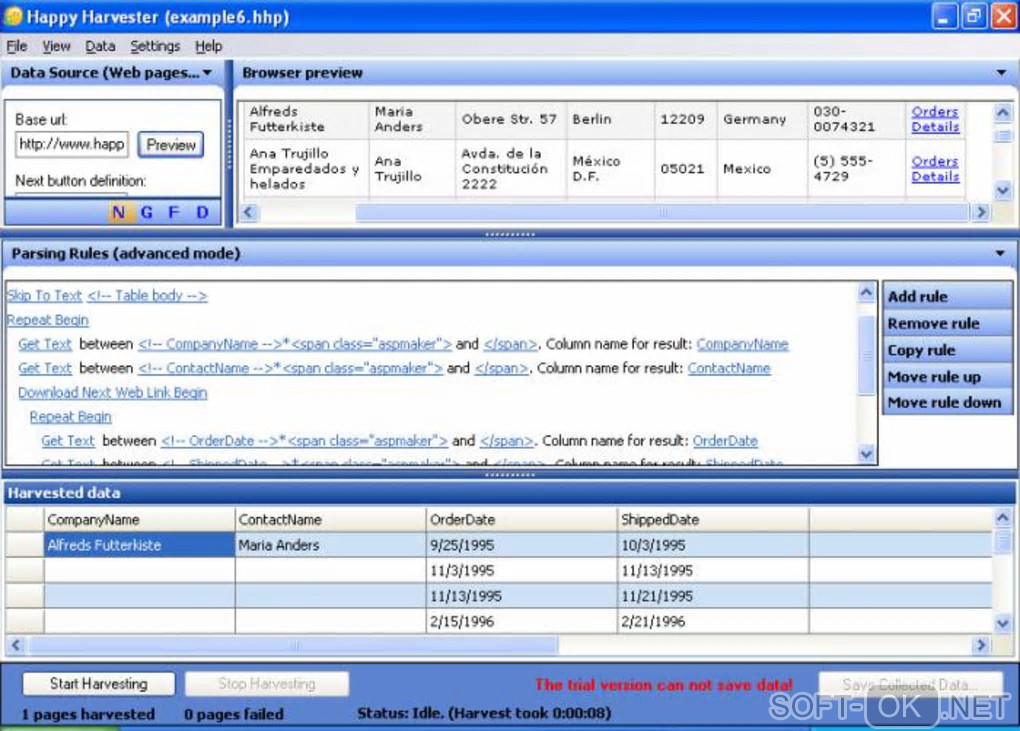Open Details link for Alfreds Futterkiste
This screenshot has height=731, width=1020.
tap(935, 127)
